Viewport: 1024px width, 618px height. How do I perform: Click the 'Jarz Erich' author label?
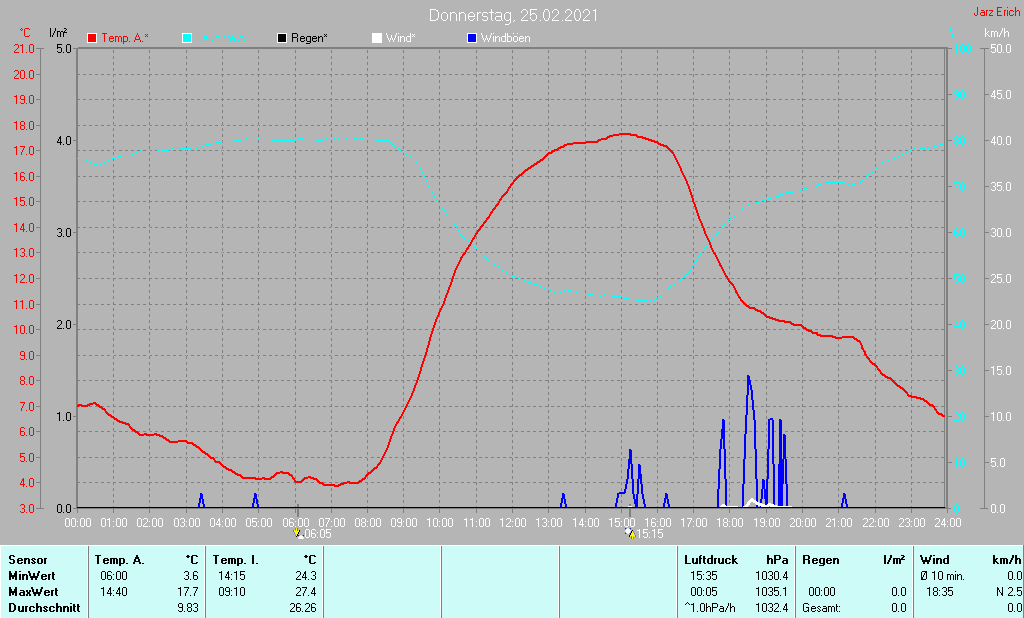(997, 12)
